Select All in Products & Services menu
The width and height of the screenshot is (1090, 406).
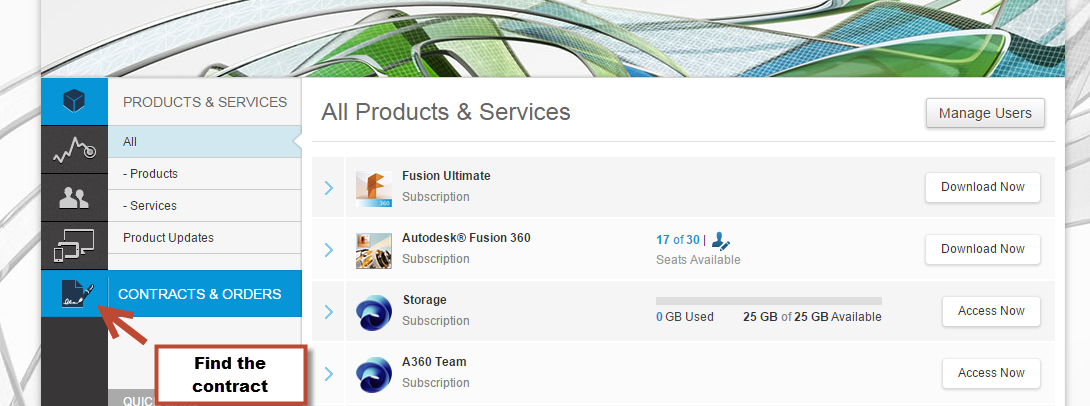[204, 142]
